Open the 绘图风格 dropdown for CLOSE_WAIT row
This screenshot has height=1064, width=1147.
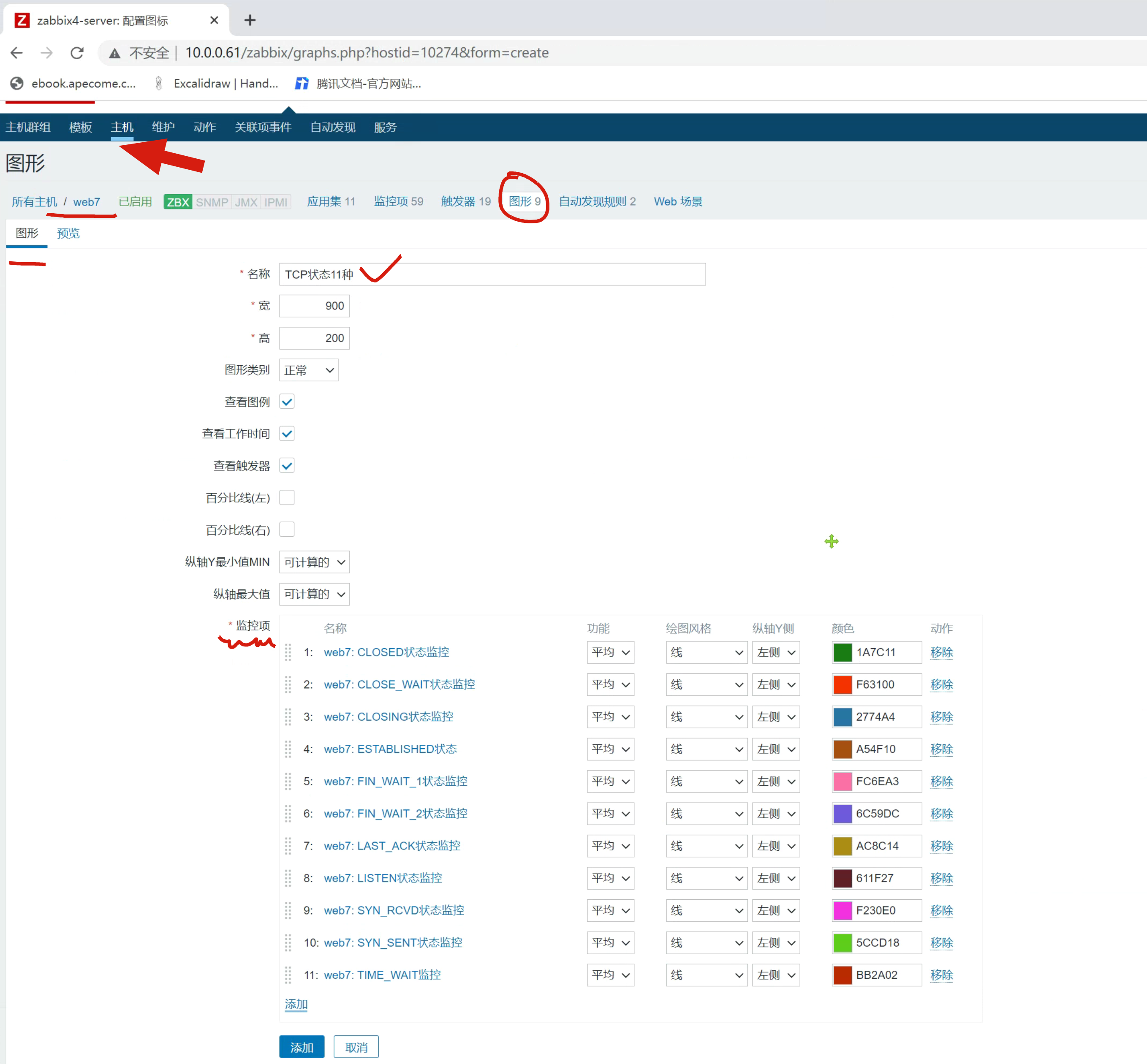(706, 684)
